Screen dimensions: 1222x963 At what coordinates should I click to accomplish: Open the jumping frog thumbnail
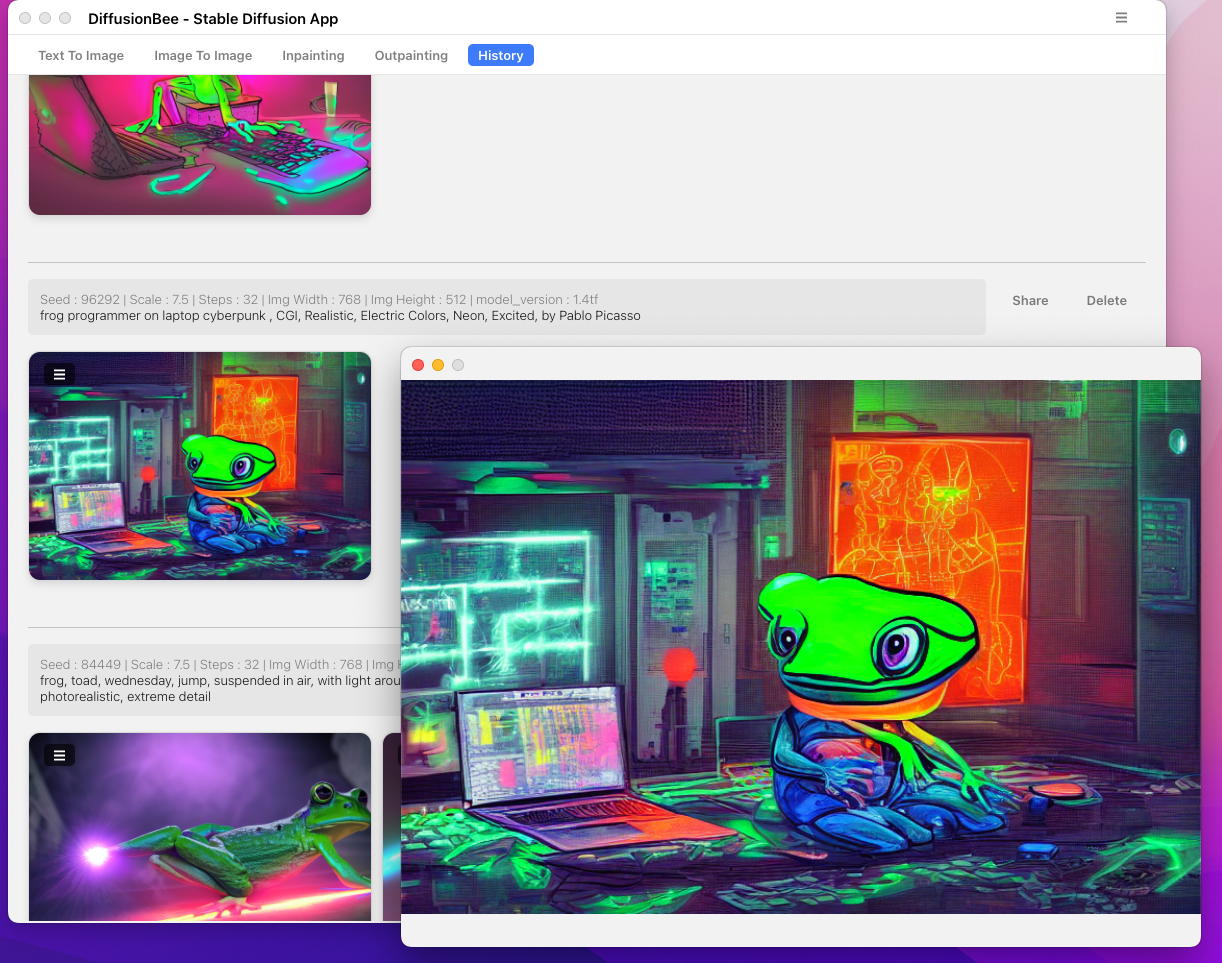(x=200, y=840)
